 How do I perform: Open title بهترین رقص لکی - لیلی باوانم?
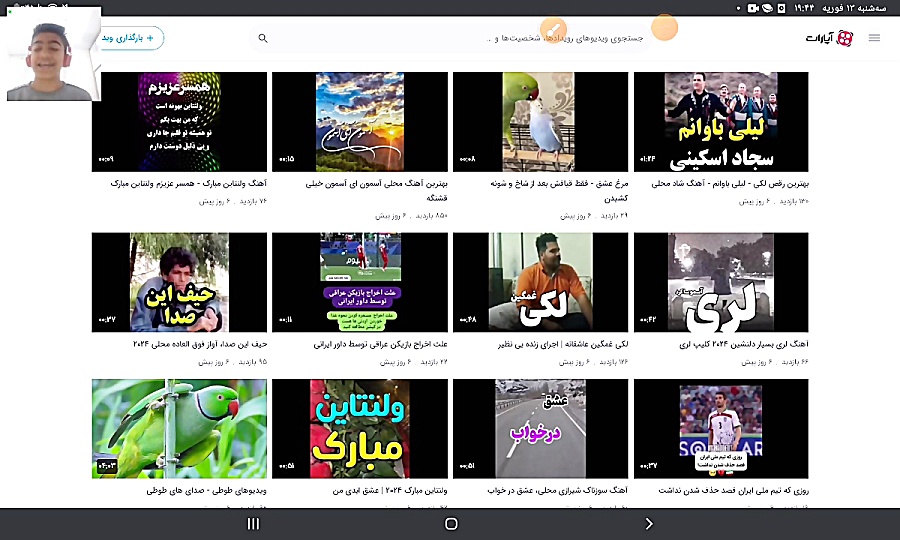730,184
